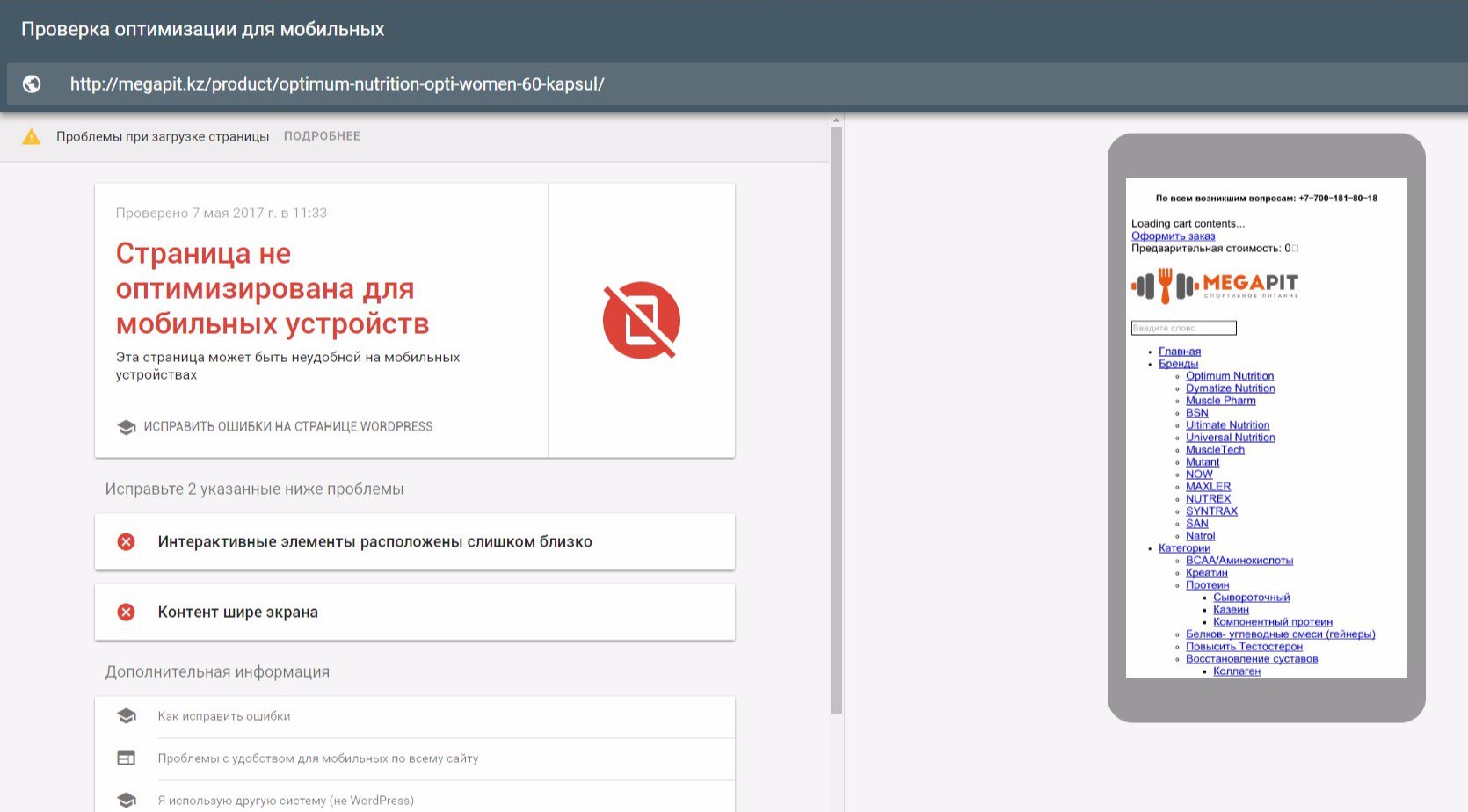Open 'Проблемы с удобством для мобильных по всему сайту'

point(318,758)
